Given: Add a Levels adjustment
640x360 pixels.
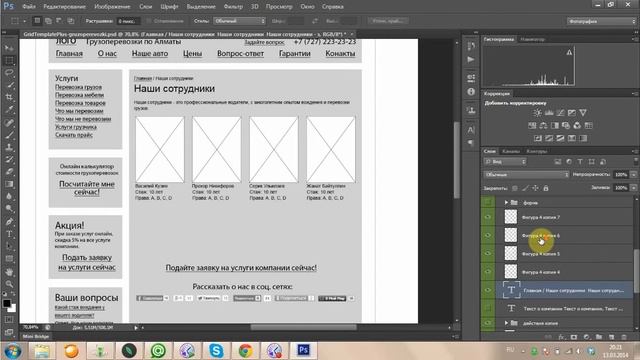Looking at the screenshot, I should click(x=549, y=113).
